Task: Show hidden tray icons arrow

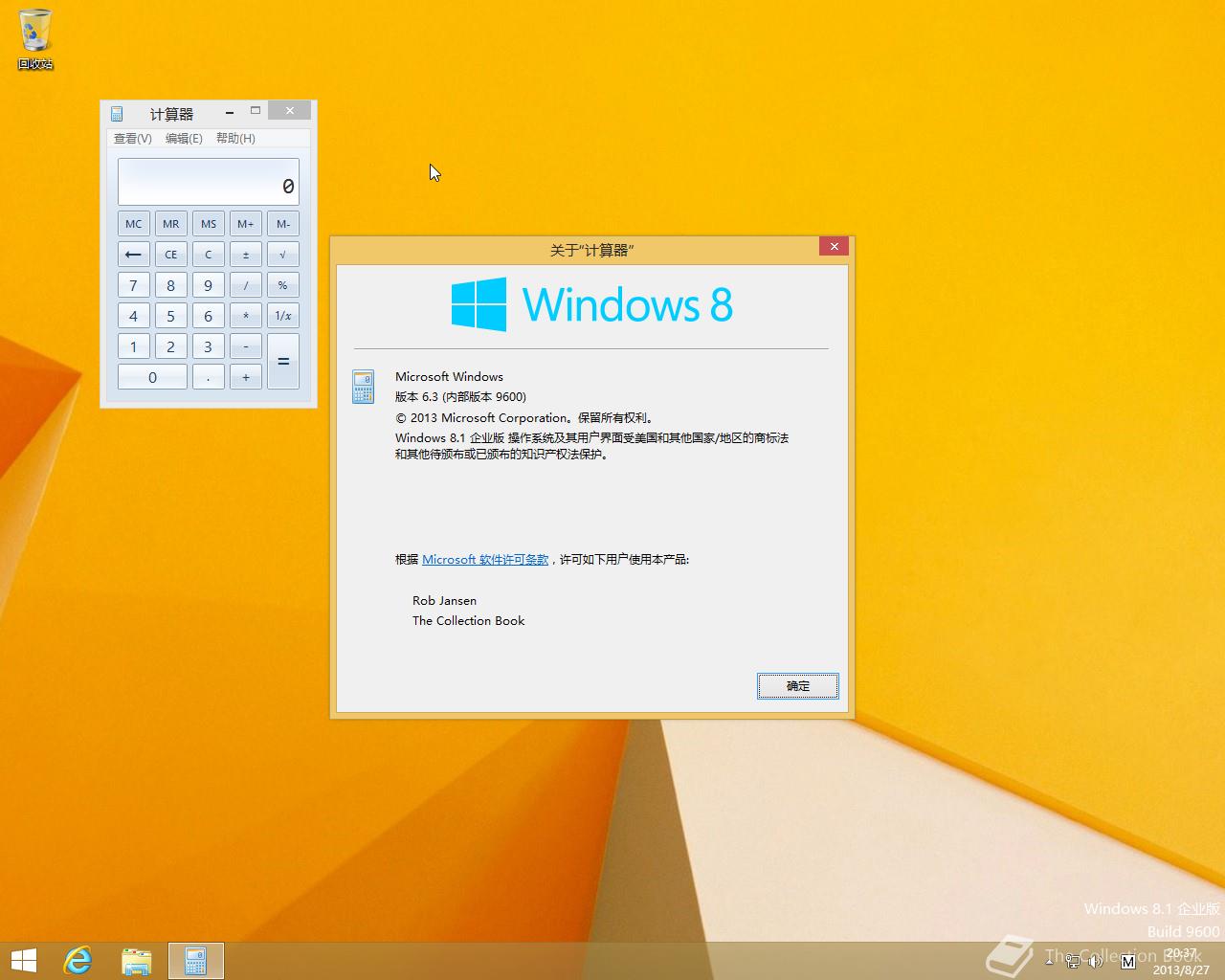Action: coord(1050,961)
